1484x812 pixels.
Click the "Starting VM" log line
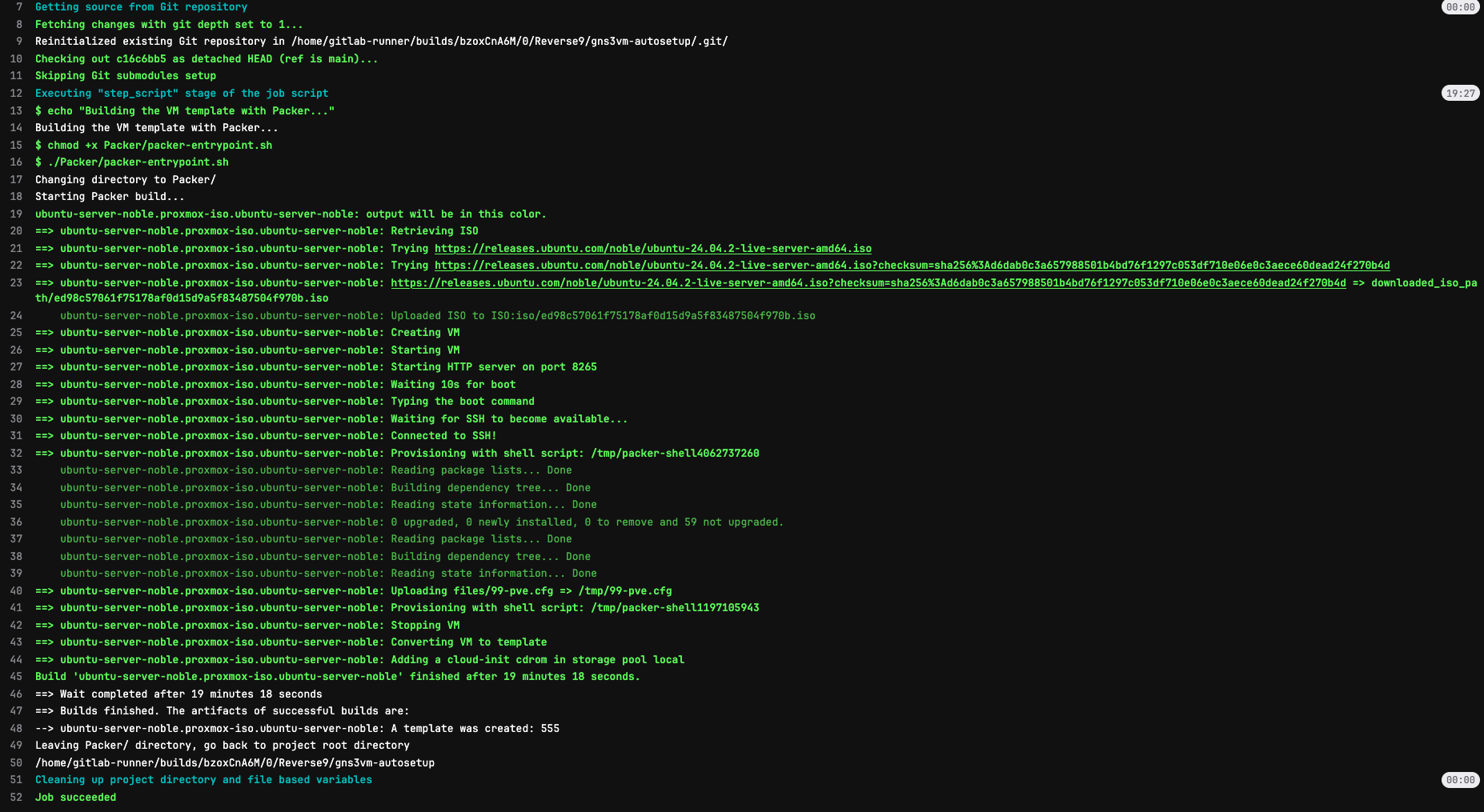coord(247,350)
